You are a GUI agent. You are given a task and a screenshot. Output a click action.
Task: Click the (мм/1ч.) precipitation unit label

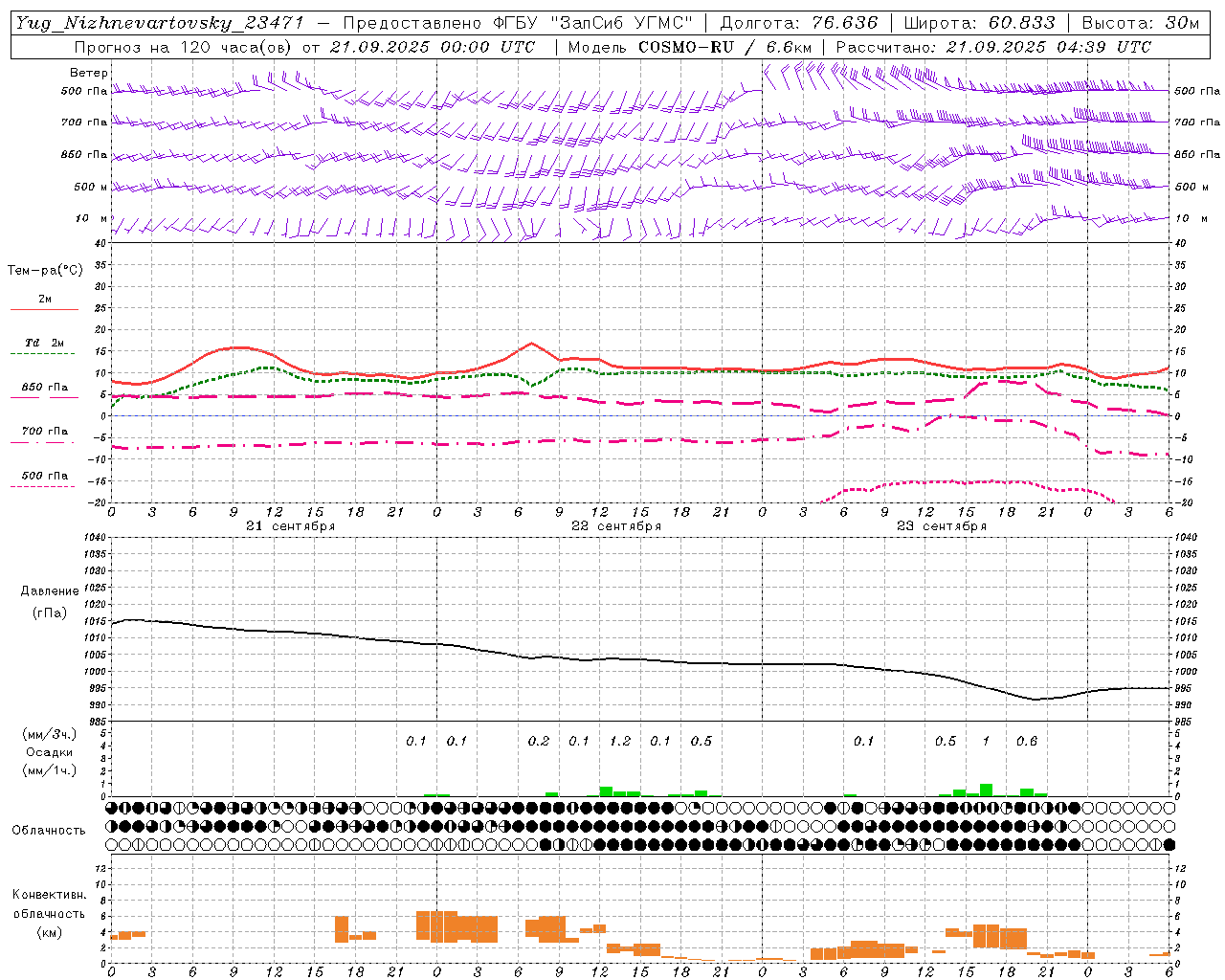[50, 770]
